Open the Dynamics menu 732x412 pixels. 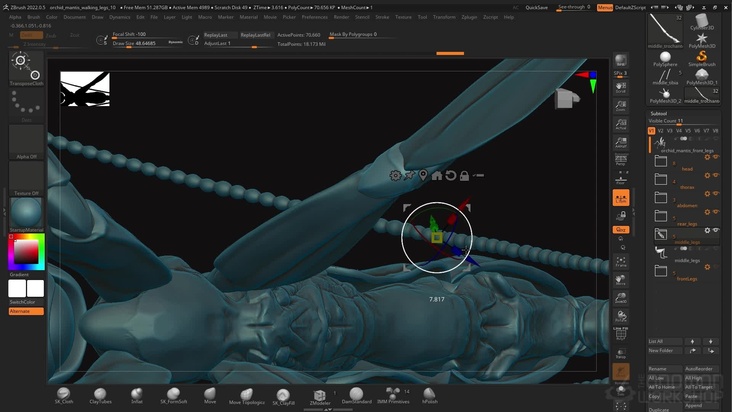(119, 17)
